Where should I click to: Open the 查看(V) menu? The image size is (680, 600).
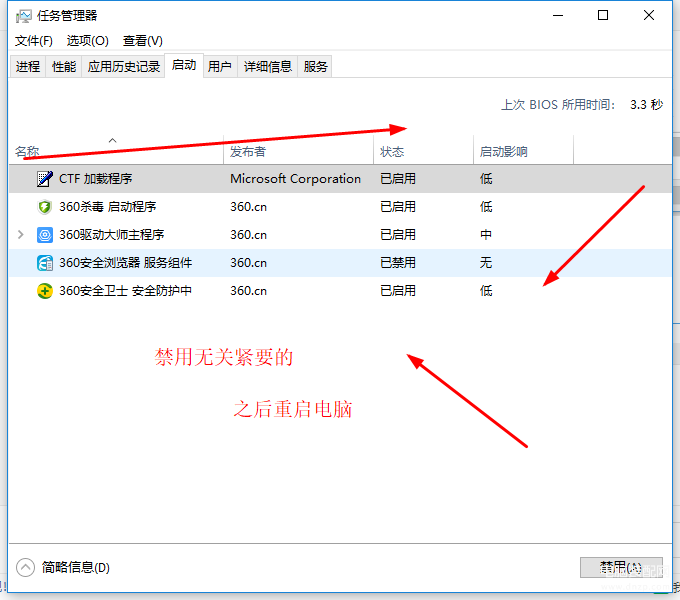[143, 41]
